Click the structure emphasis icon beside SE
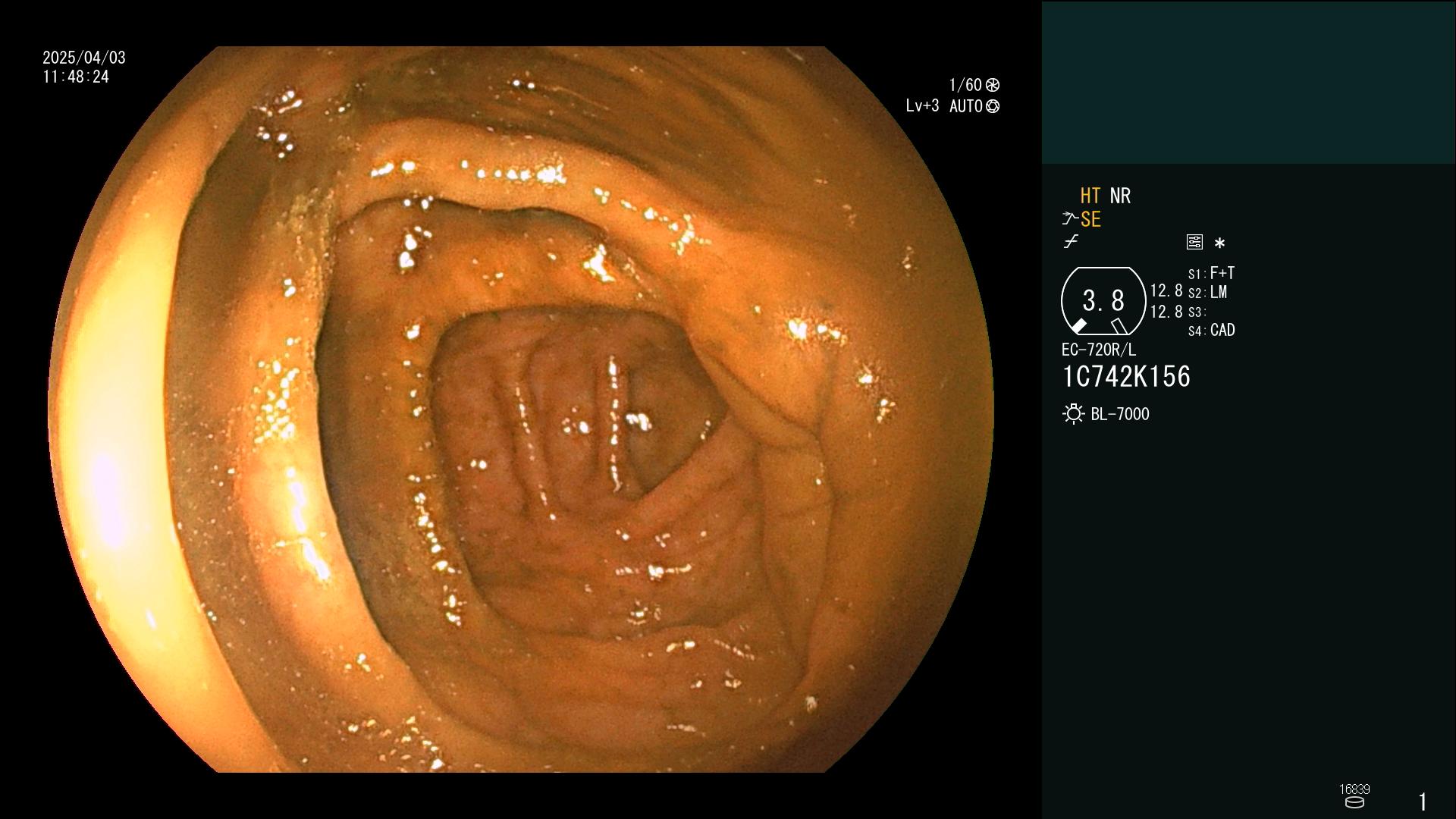Screen dimensions: 1456x819 coord(1070,219)
